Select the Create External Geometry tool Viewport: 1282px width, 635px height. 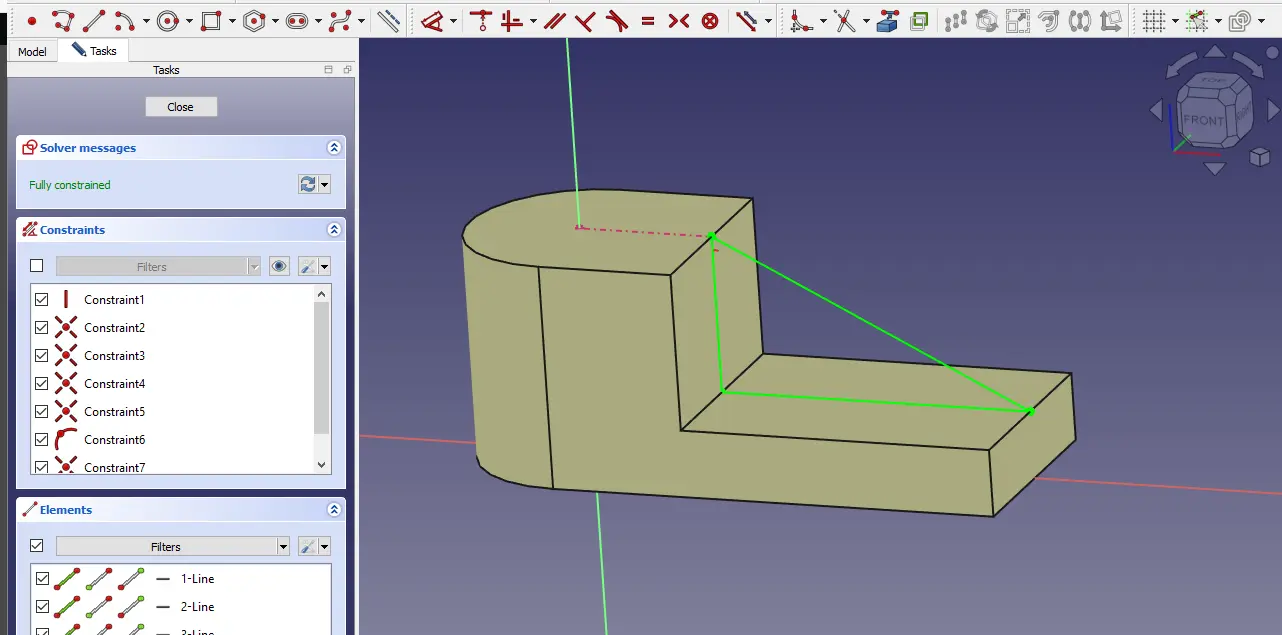(887, 20)
